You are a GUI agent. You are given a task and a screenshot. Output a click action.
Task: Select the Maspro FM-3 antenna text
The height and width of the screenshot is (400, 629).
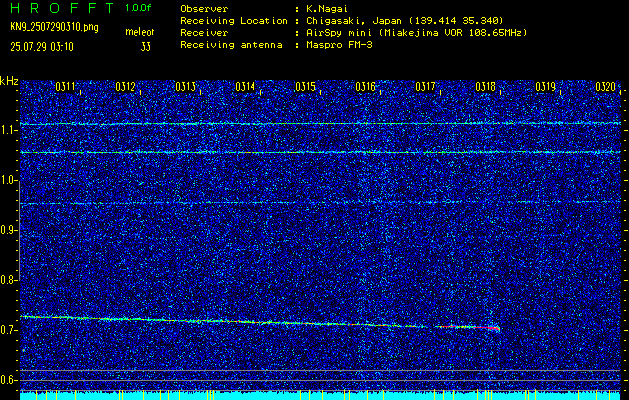(x=339, y=45)
